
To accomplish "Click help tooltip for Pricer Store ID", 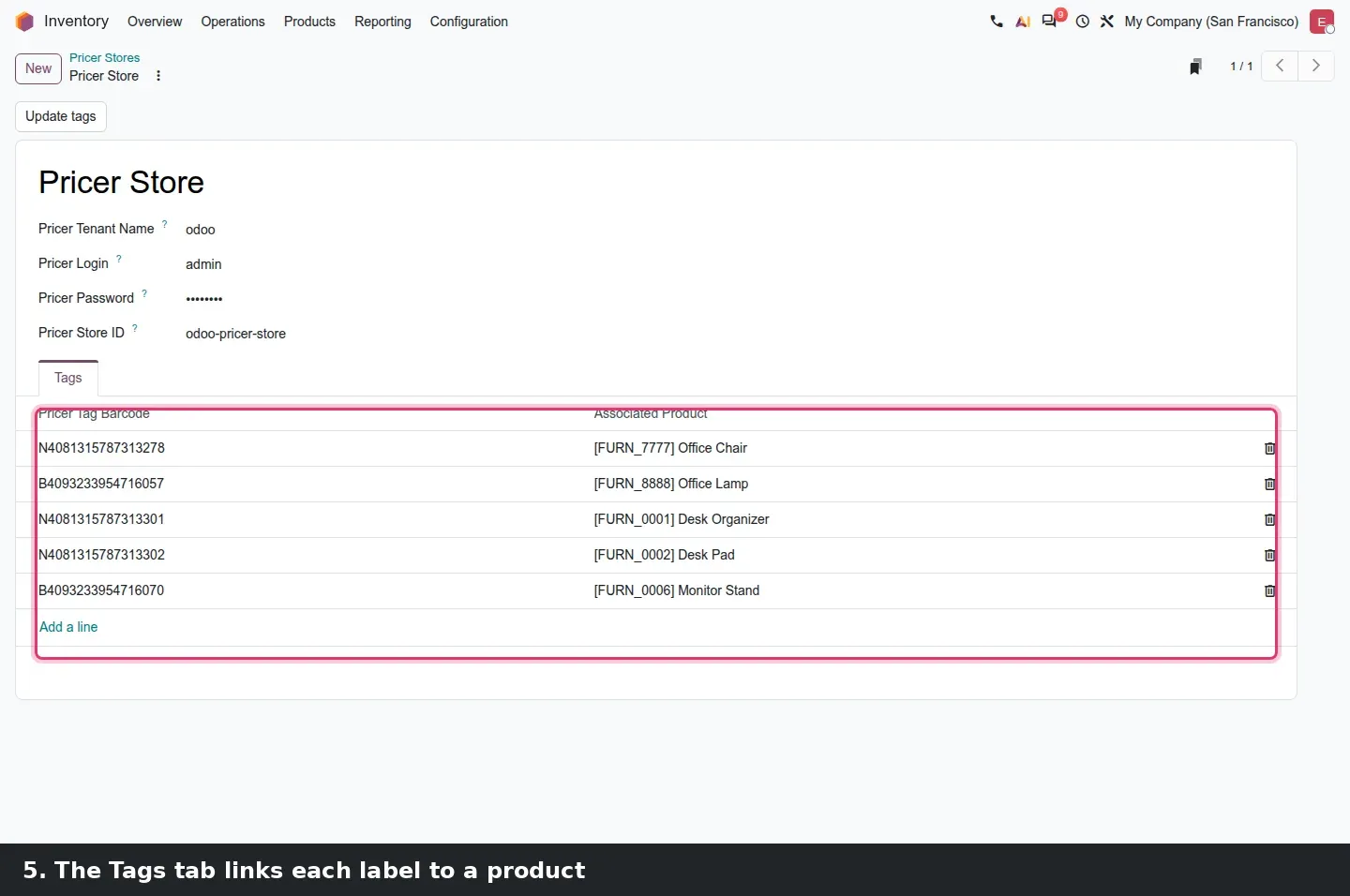I will (x=135, y=328).
